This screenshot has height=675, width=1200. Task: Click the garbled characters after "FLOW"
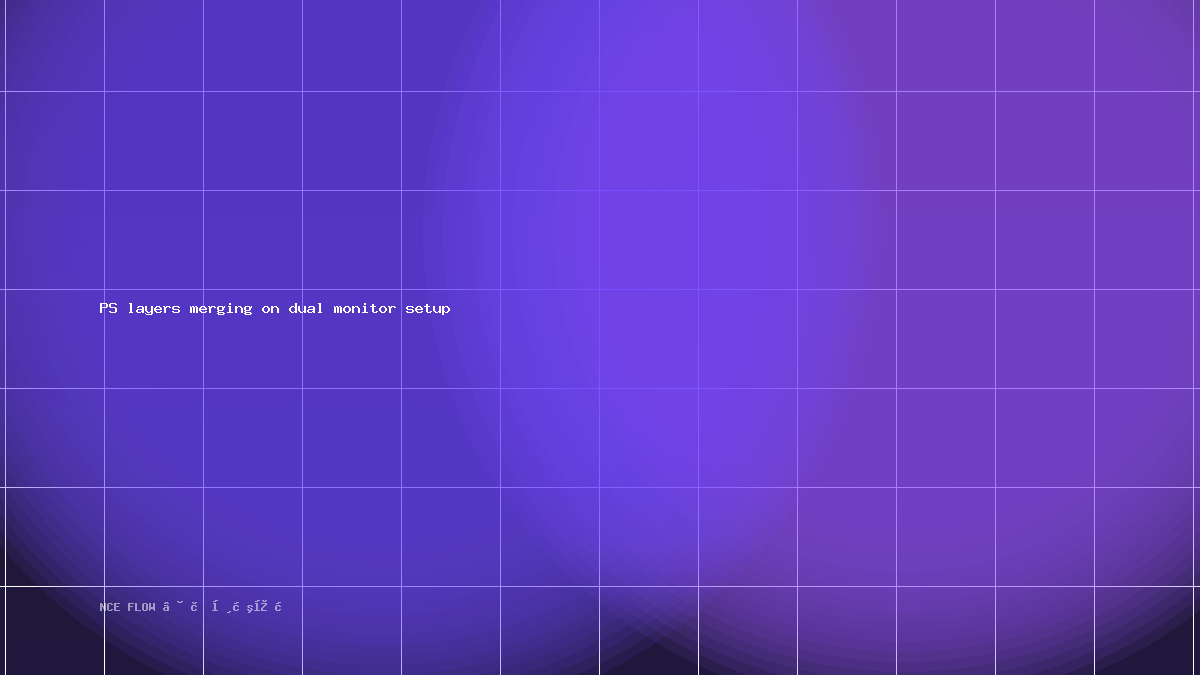click(x=222, y=607)
